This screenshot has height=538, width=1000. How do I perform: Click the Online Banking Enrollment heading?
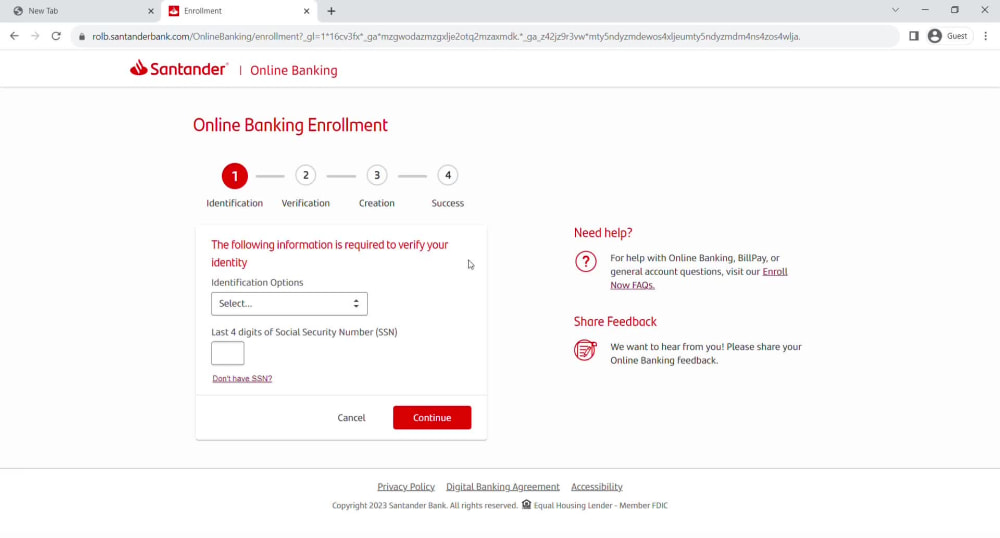pos(290,125)
